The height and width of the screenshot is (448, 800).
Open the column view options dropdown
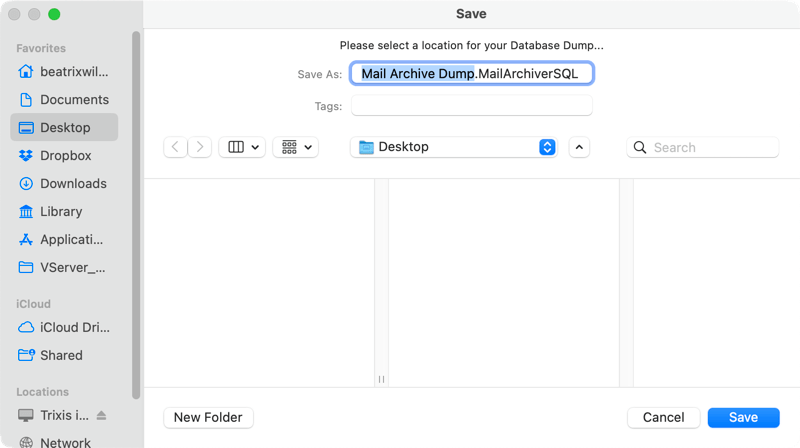coord(244,147)
